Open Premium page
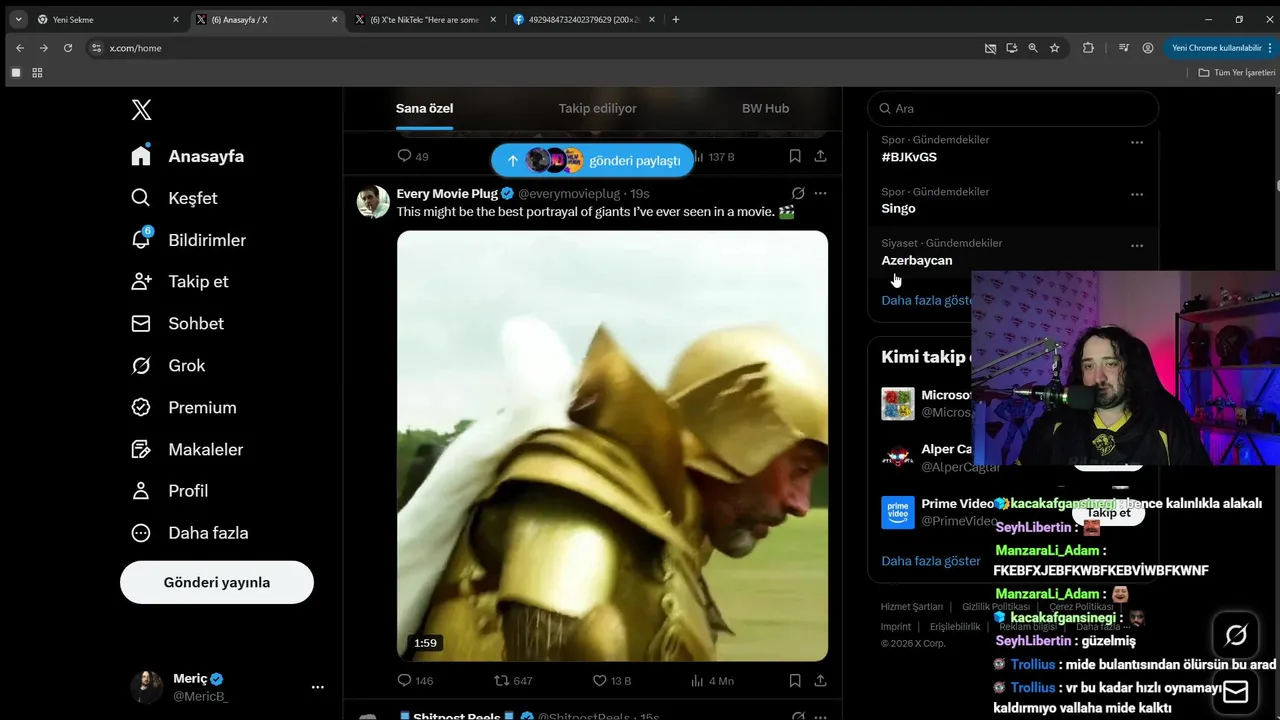1280x720 pixels. [184, 408]
